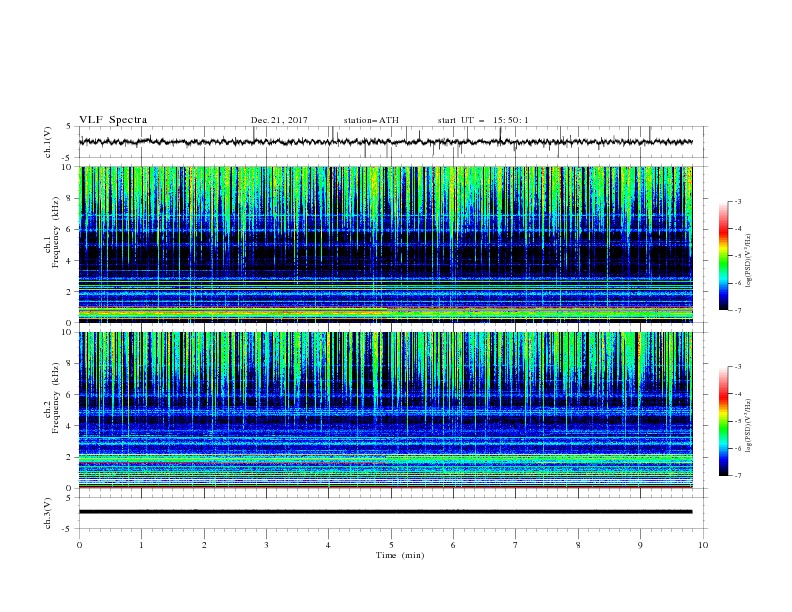792x612 pixels.
Task: Click the "-5" label on ch.2 color bar
Action: (737, 421)
